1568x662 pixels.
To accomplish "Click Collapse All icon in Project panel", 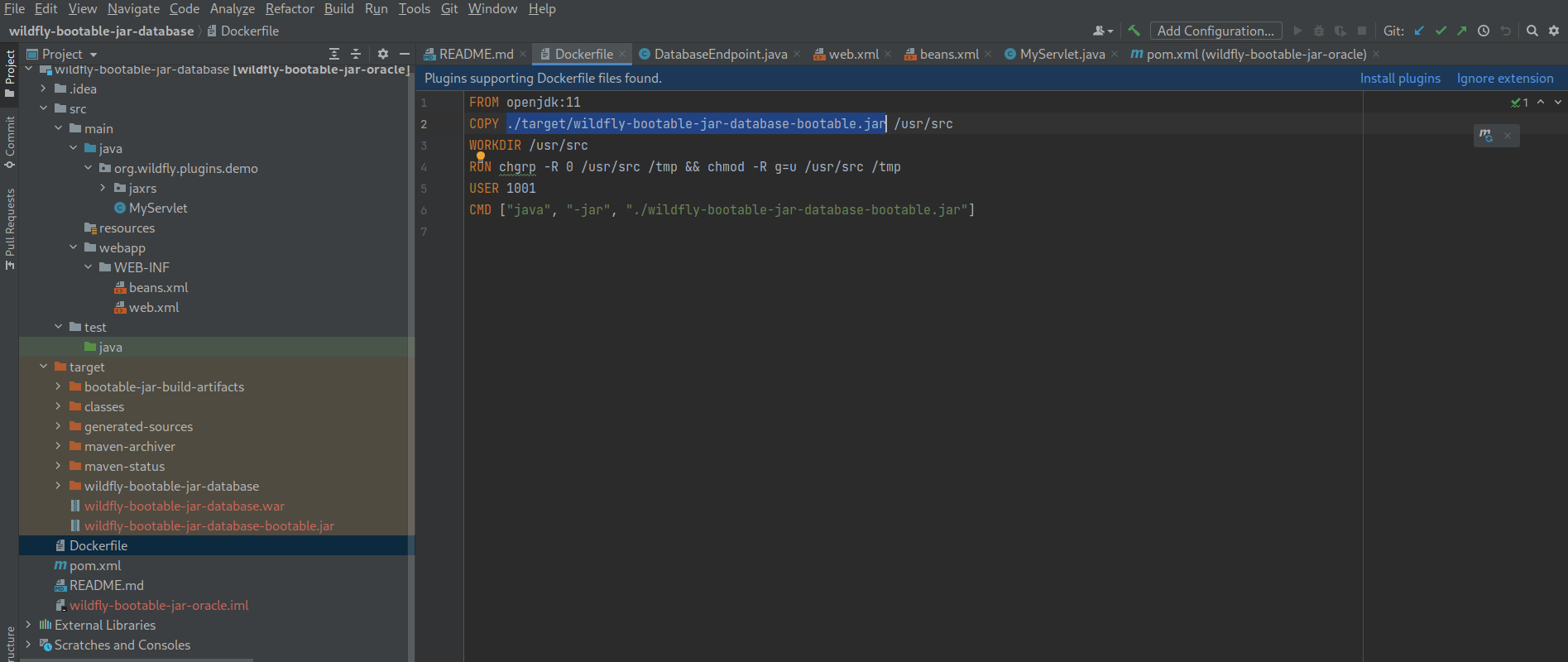I will [356, 54].
